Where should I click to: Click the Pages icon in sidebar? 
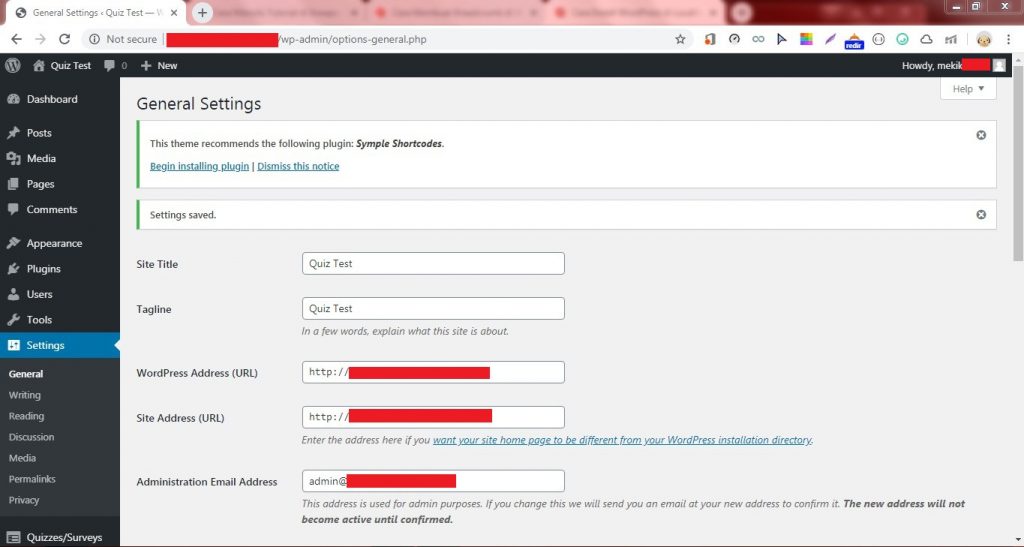(13, 183)
